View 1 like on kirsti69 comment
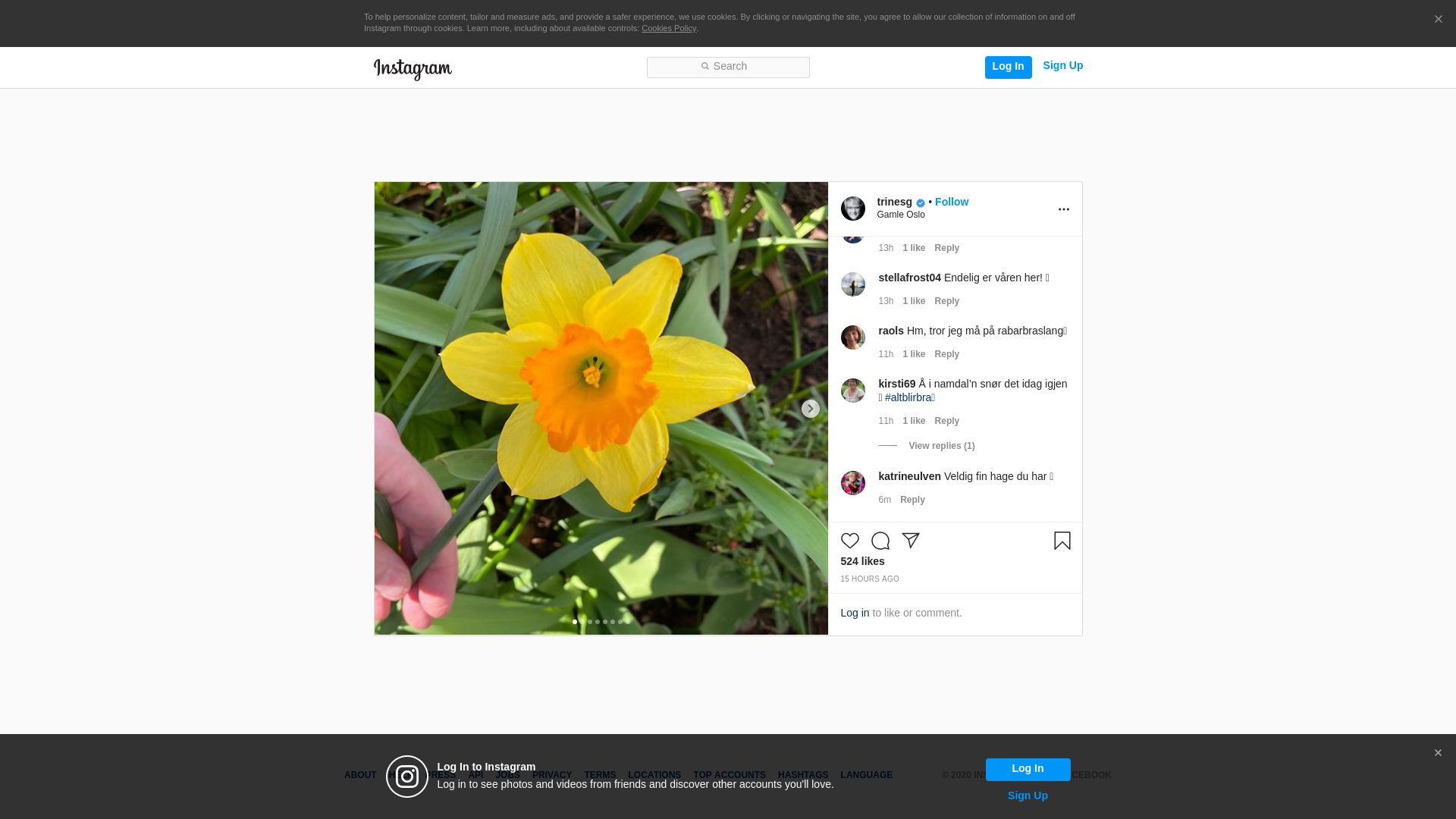 pyautogui.click(x=914, y=421)
